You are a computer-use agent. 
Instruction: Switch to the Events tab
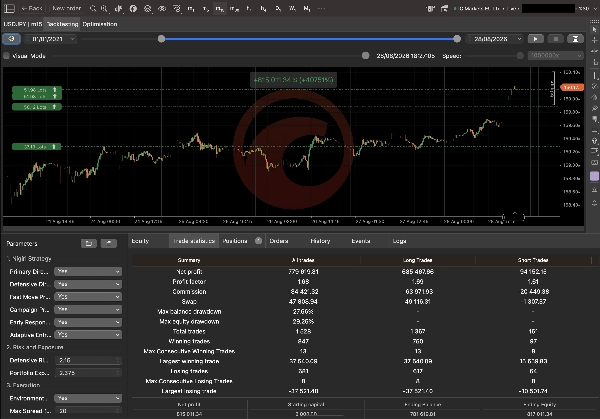(361, 241)
